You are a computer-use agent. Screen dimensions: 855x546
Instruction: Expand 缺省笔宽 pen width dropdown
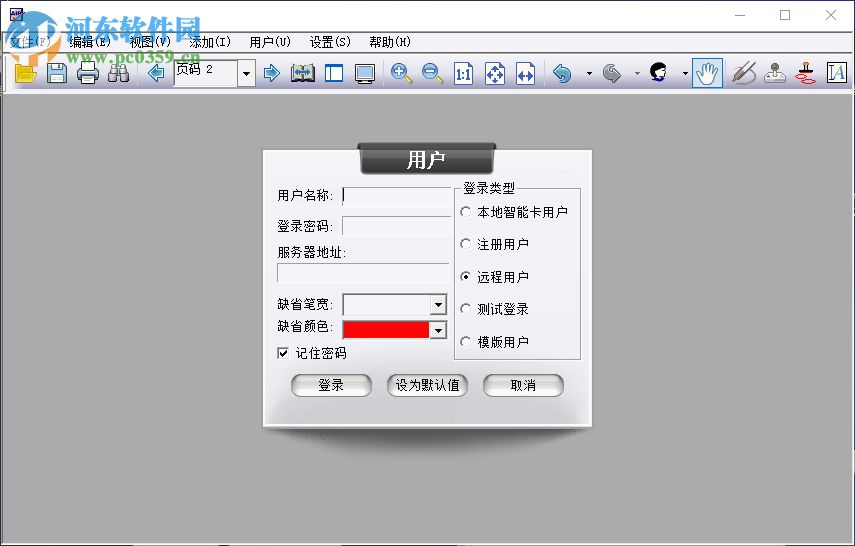[x=438, y=304]
